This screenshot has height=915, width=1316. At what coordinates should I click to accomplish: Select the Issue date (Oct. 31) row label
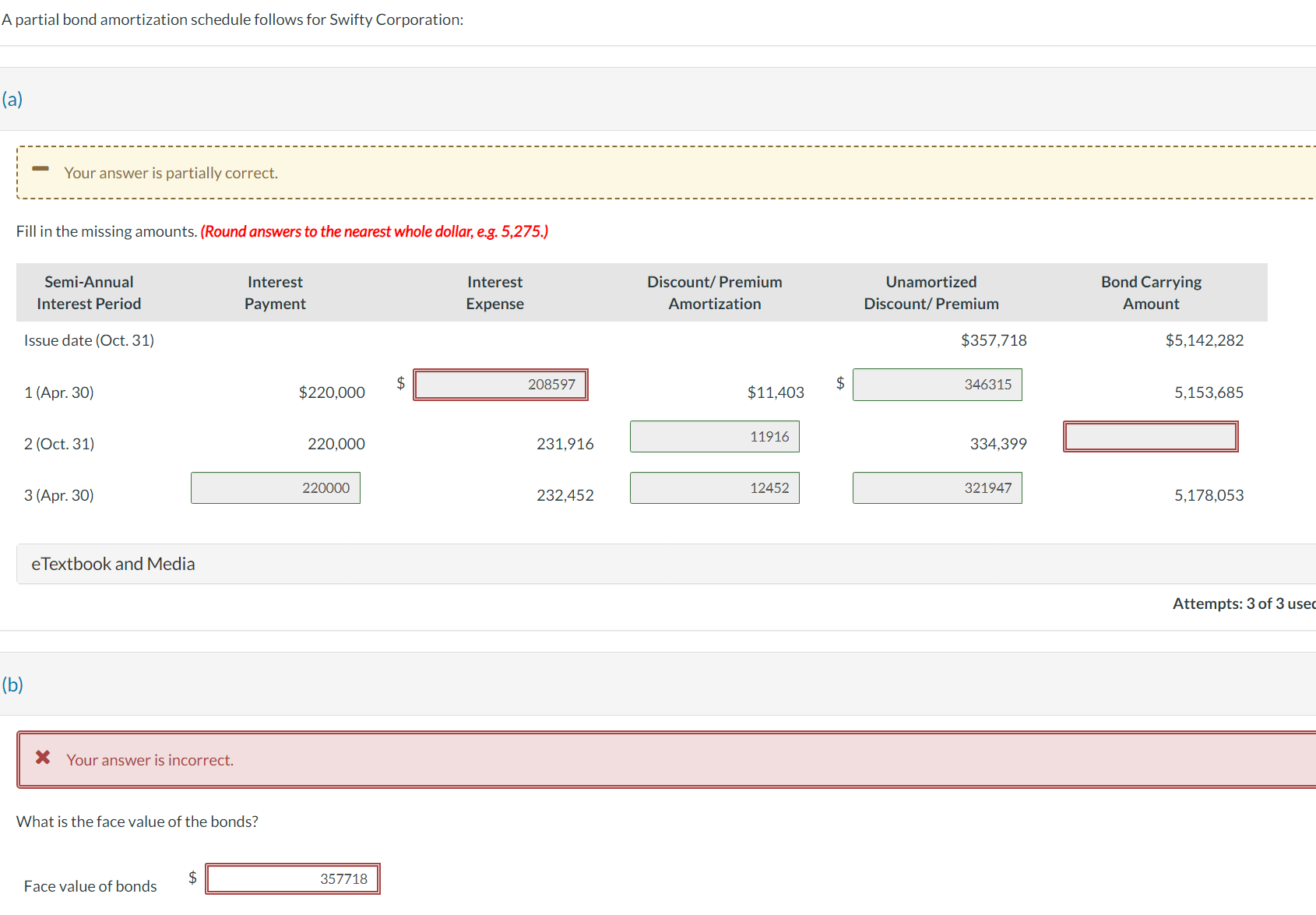click(x=88, y=340)
